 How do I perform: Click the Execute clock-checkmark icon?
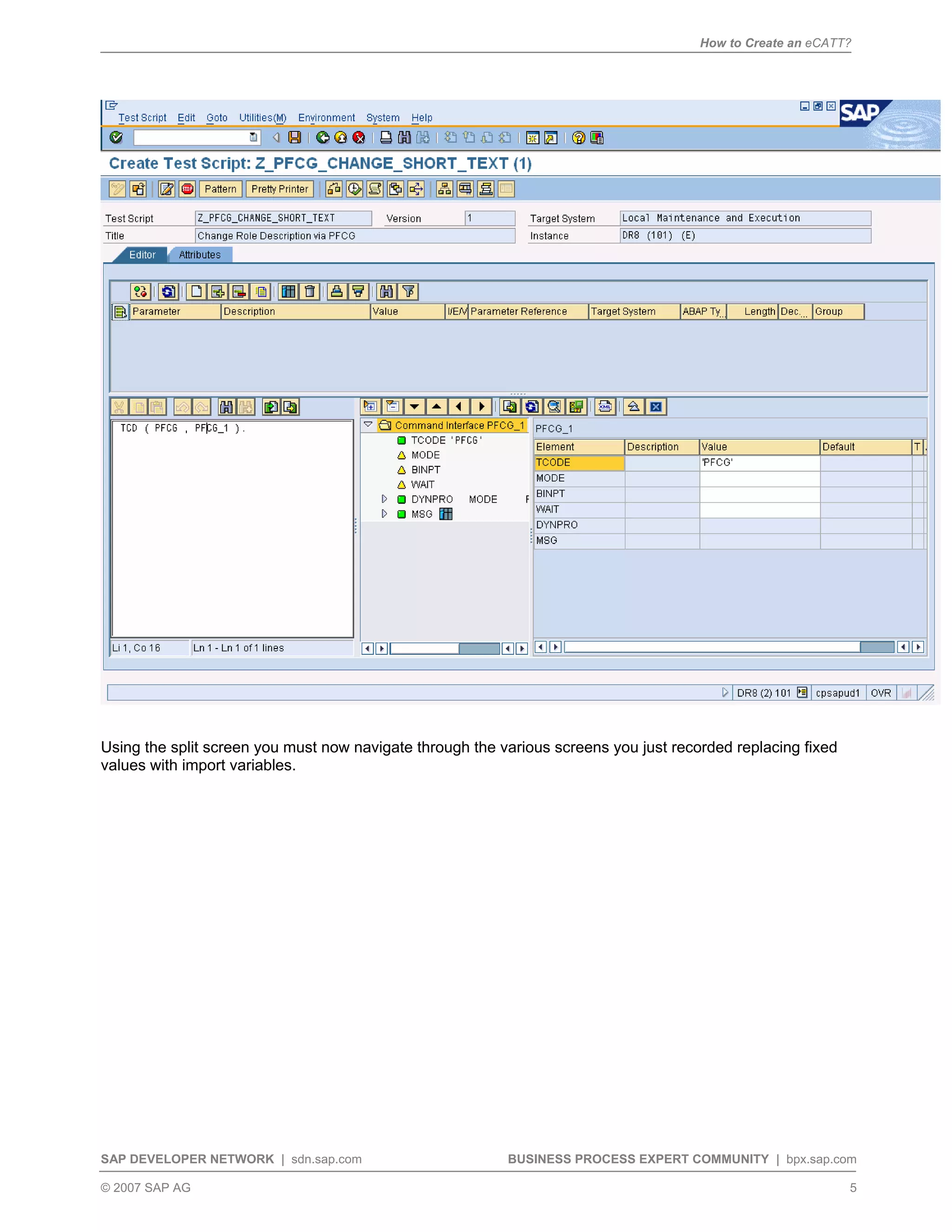coord(354,189)
